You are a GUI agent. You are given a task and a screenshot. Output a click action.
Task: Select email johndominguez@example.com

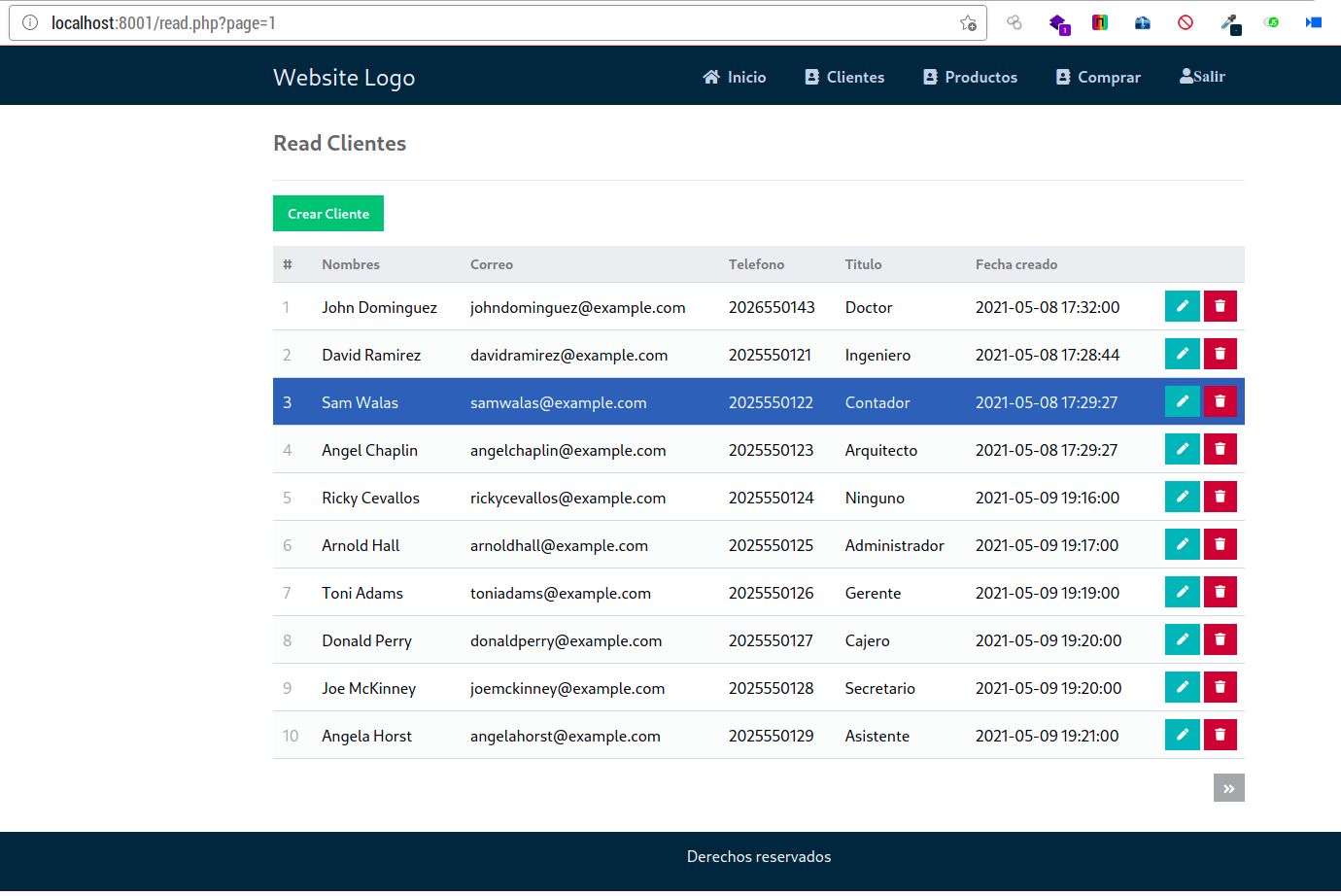click(x=577, y=307)
